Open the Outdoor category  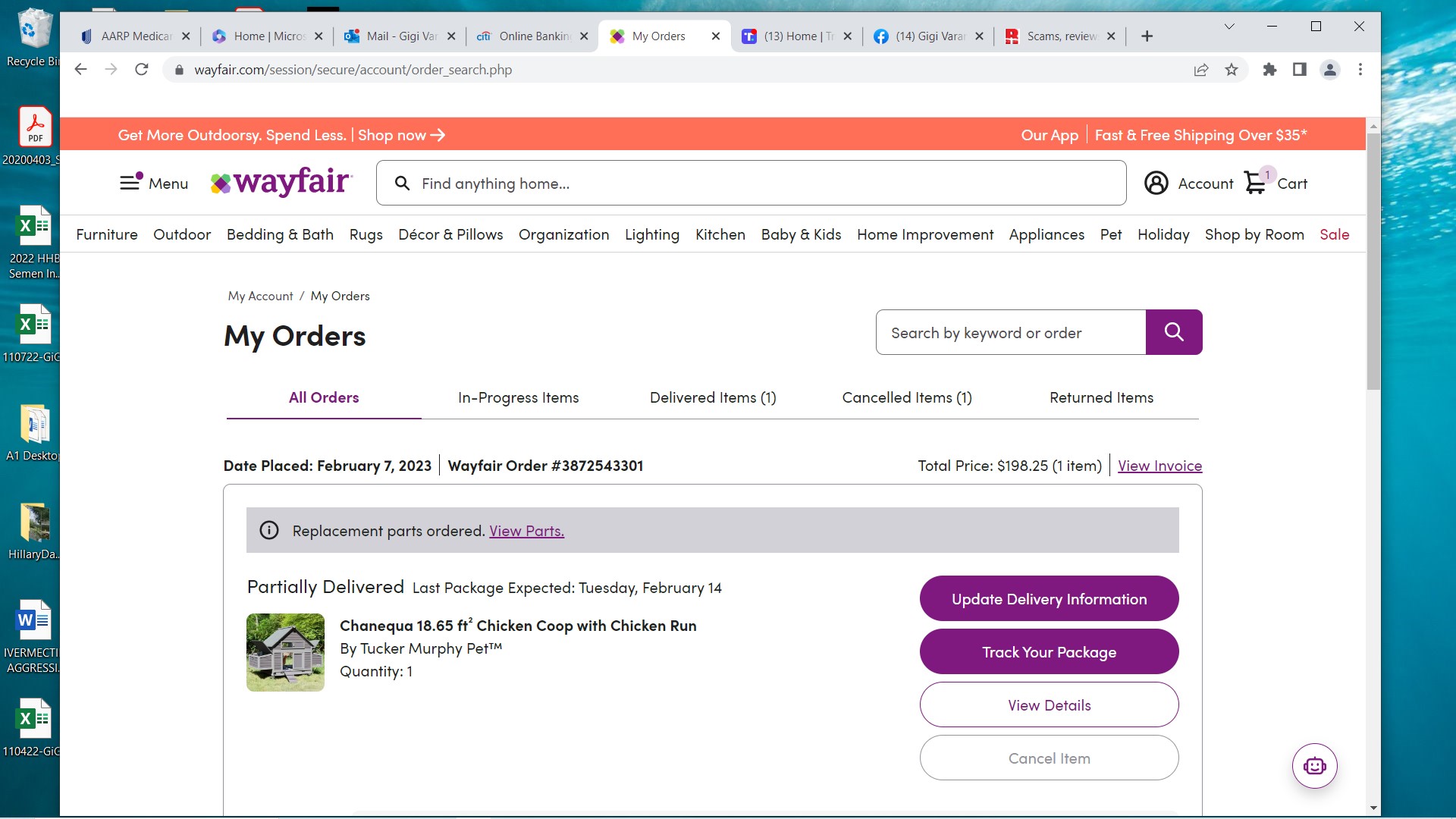coord(182,234)
